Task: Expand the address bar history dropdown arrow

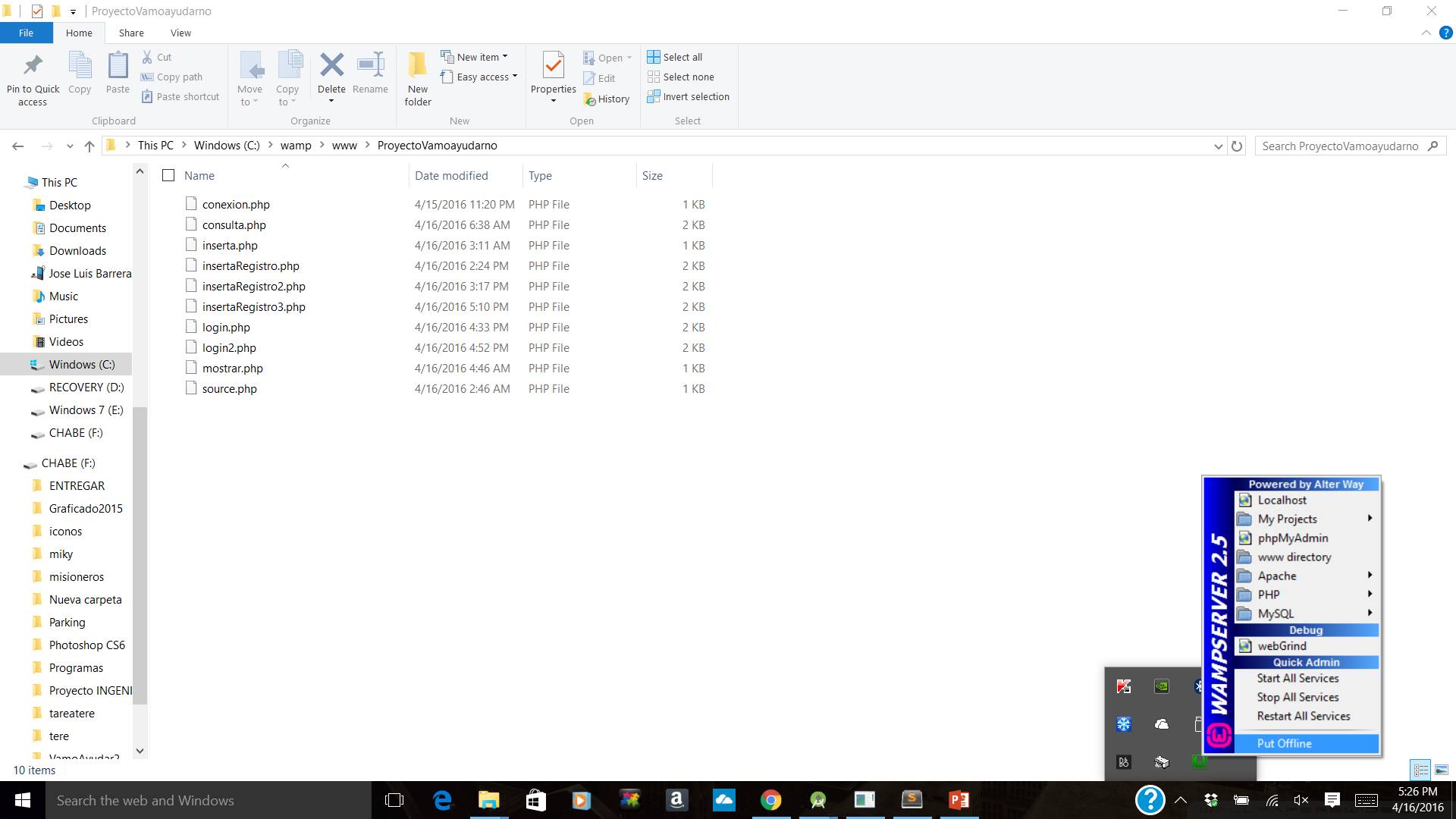Action: (x=1218, y=146)
